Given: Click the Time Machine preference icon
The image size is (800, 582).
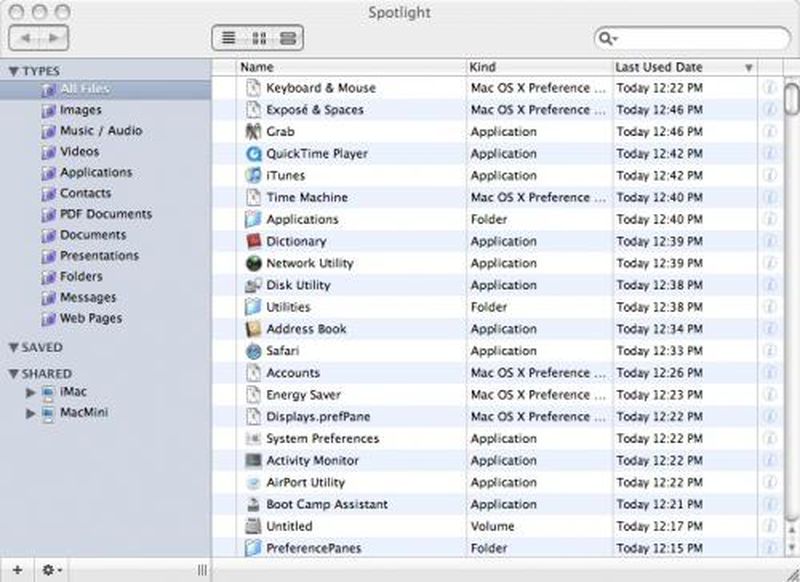Looking at the screenshot, I should pyautogui.click(x=253, y=197).
